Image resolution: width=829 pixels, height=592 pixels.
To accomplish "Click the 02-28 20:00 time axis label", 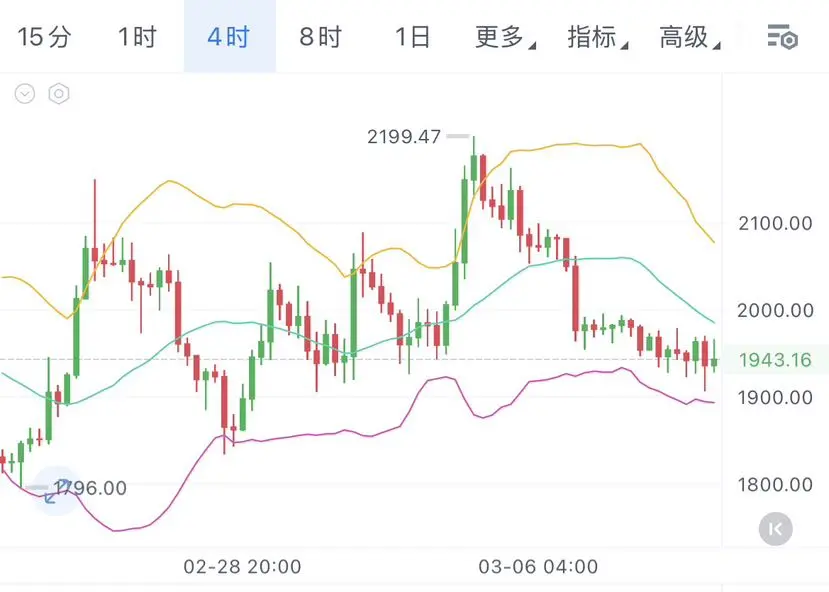I will [242, 566].
